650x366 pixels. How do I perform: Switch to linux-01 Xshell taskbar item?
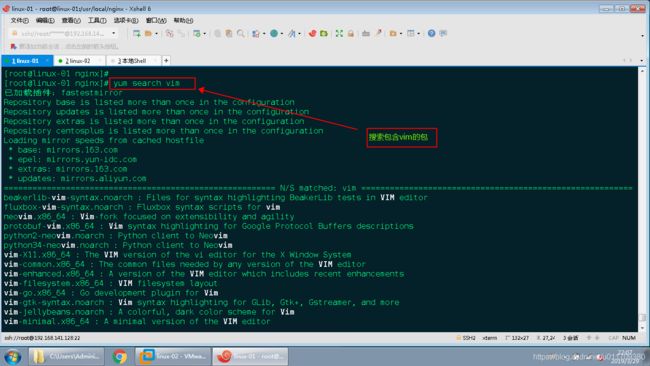coord(250,356)
